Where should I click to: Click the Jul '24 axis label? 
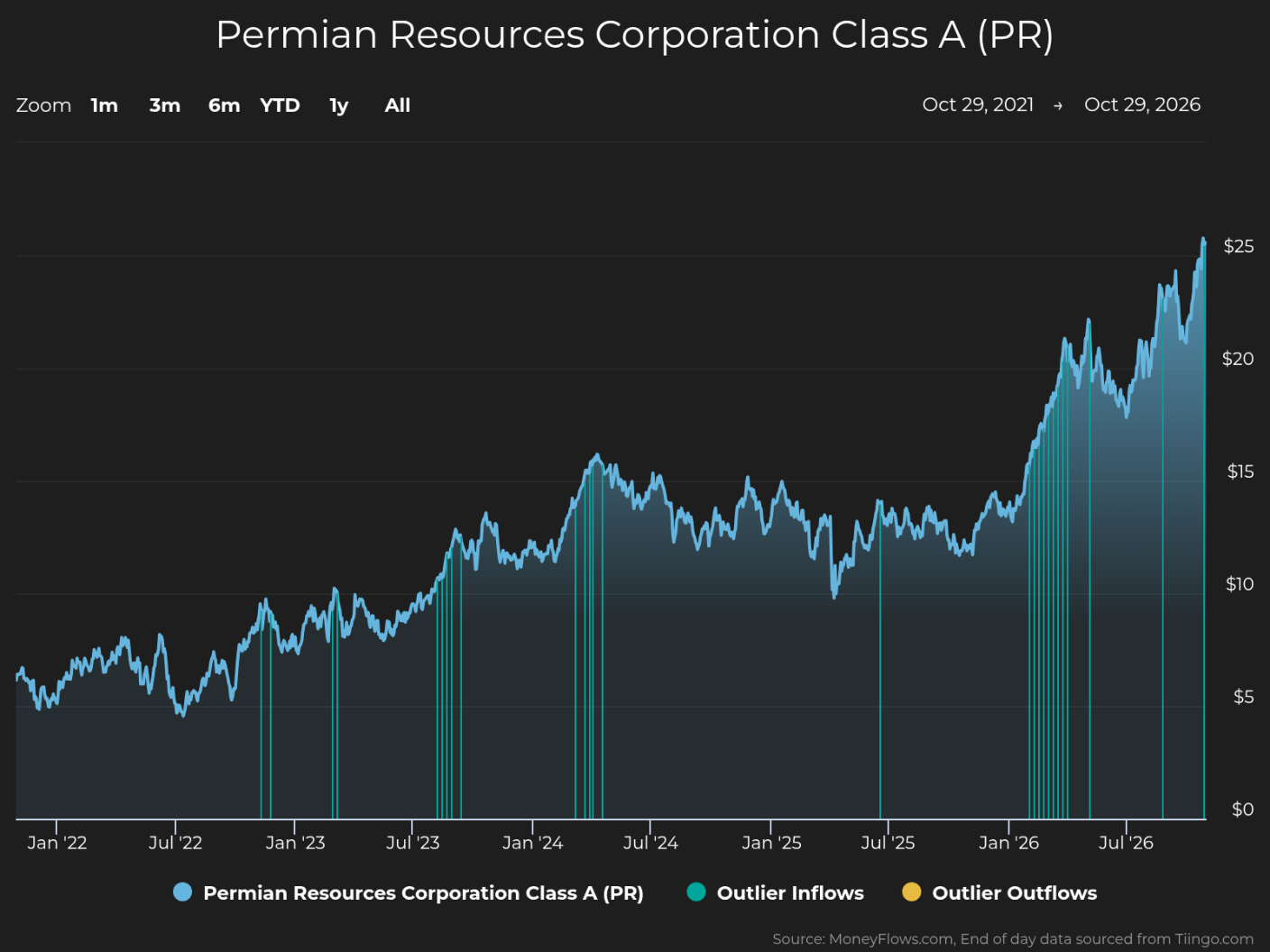pos(650,843)
